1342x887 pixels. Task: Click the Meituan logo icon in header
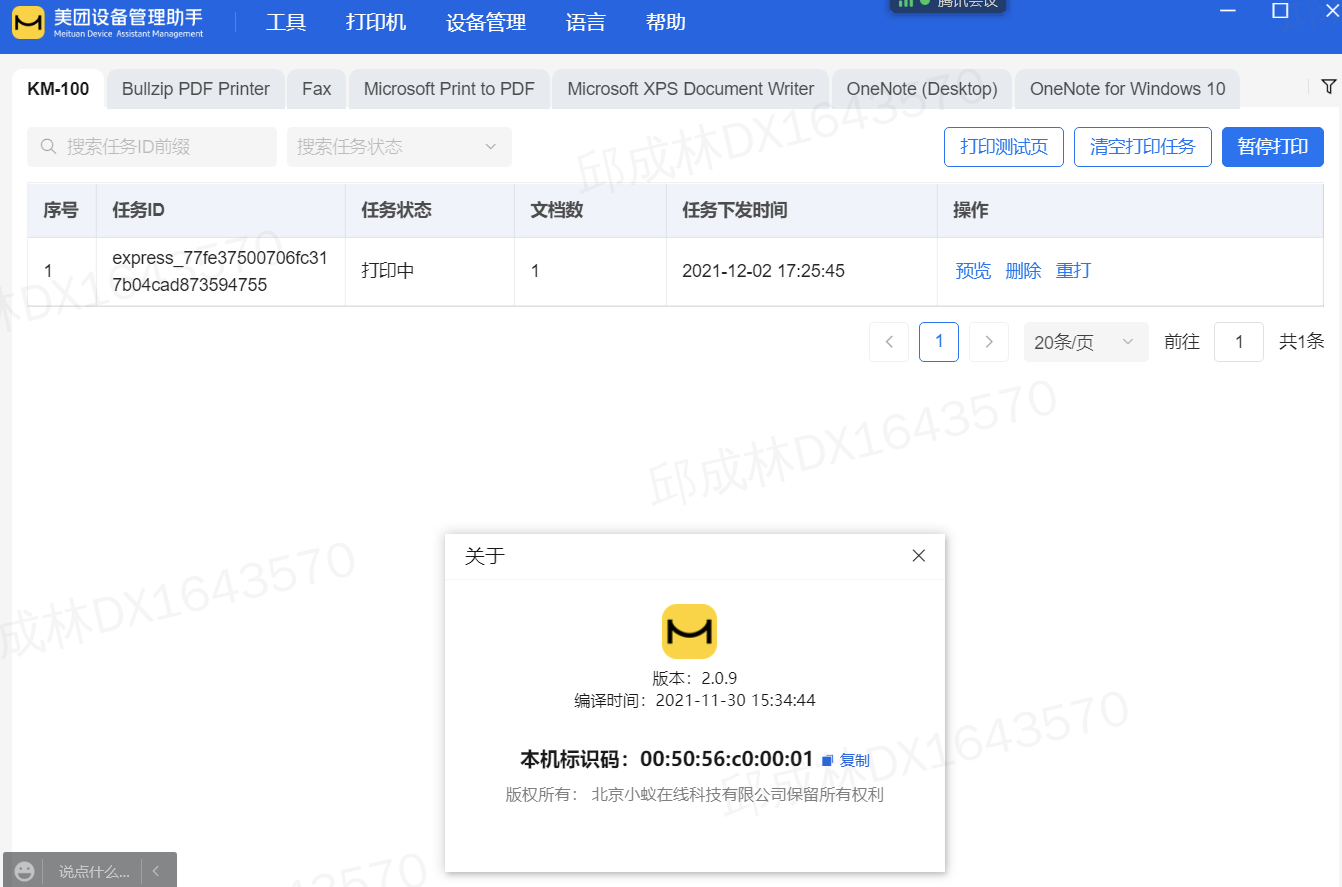(x=28, y=22)
